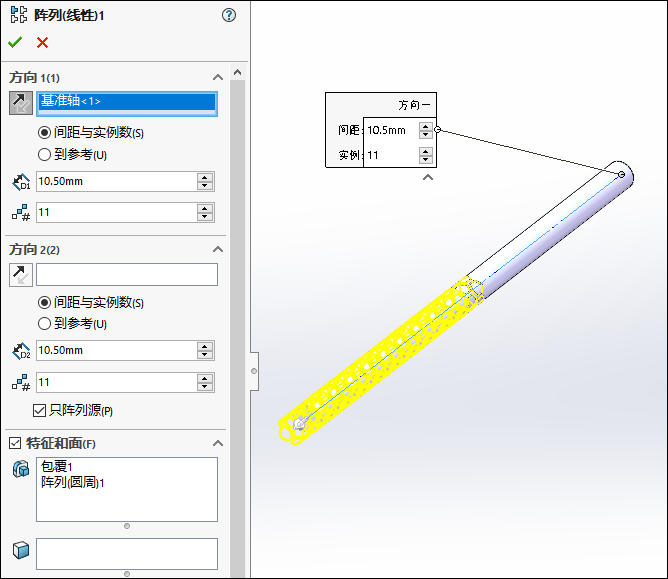
Task: Increase direction 1 instance count spinner
Action: tap(205, 208)
